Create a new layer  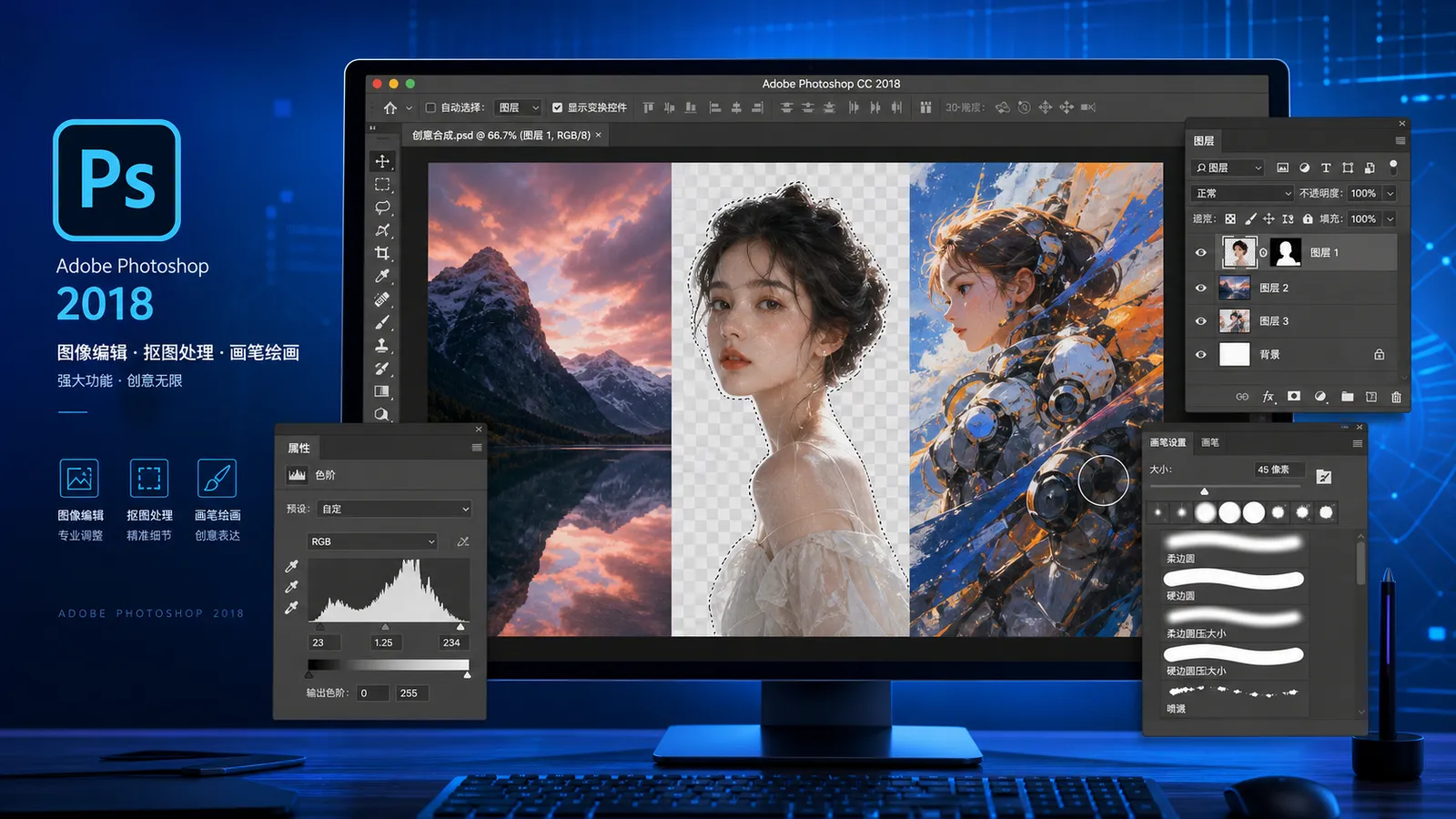[x=1371, y=397]
